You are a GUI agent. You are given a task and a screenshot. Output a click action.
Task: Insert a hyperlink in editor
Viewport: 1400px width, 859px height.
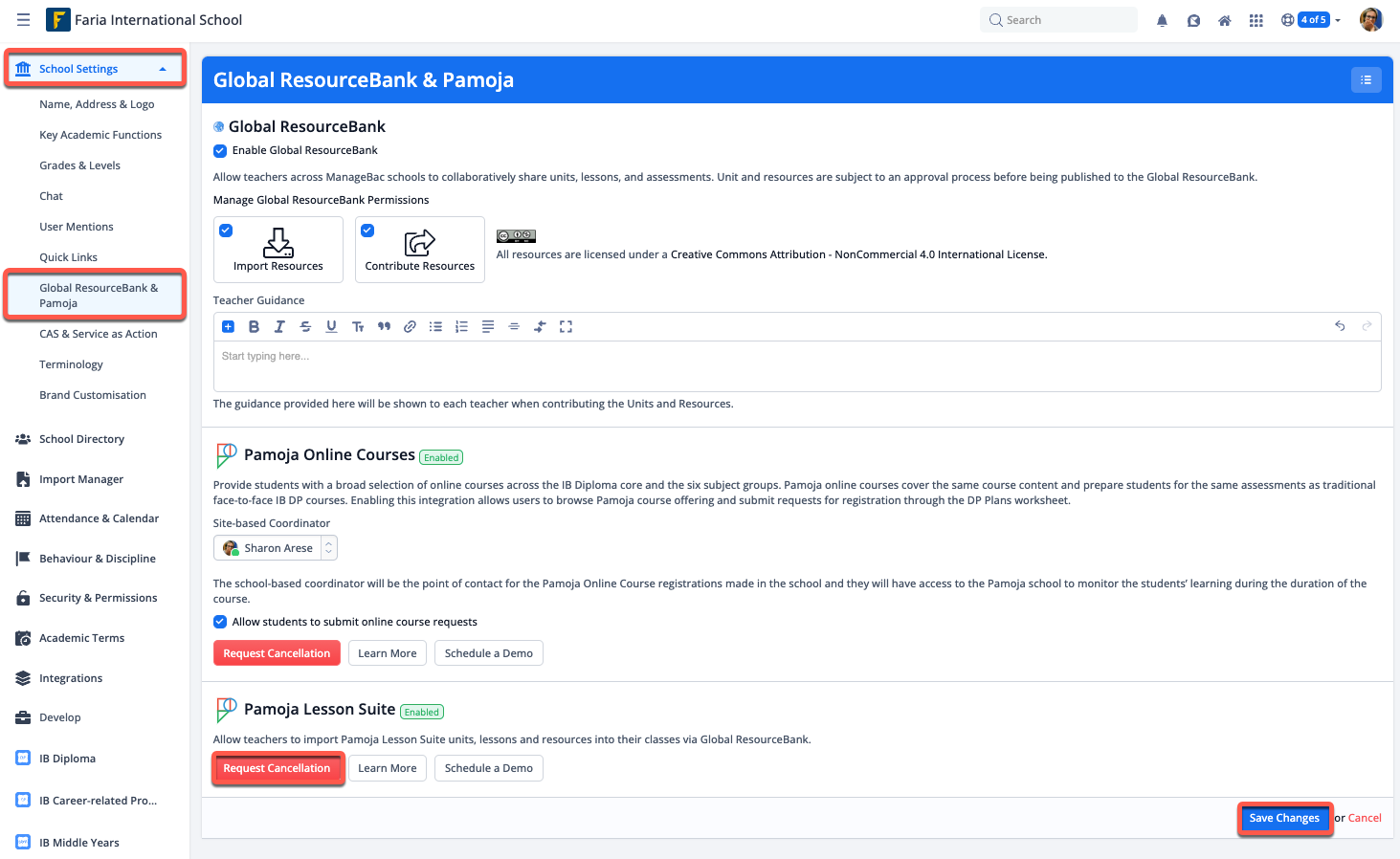410,326
